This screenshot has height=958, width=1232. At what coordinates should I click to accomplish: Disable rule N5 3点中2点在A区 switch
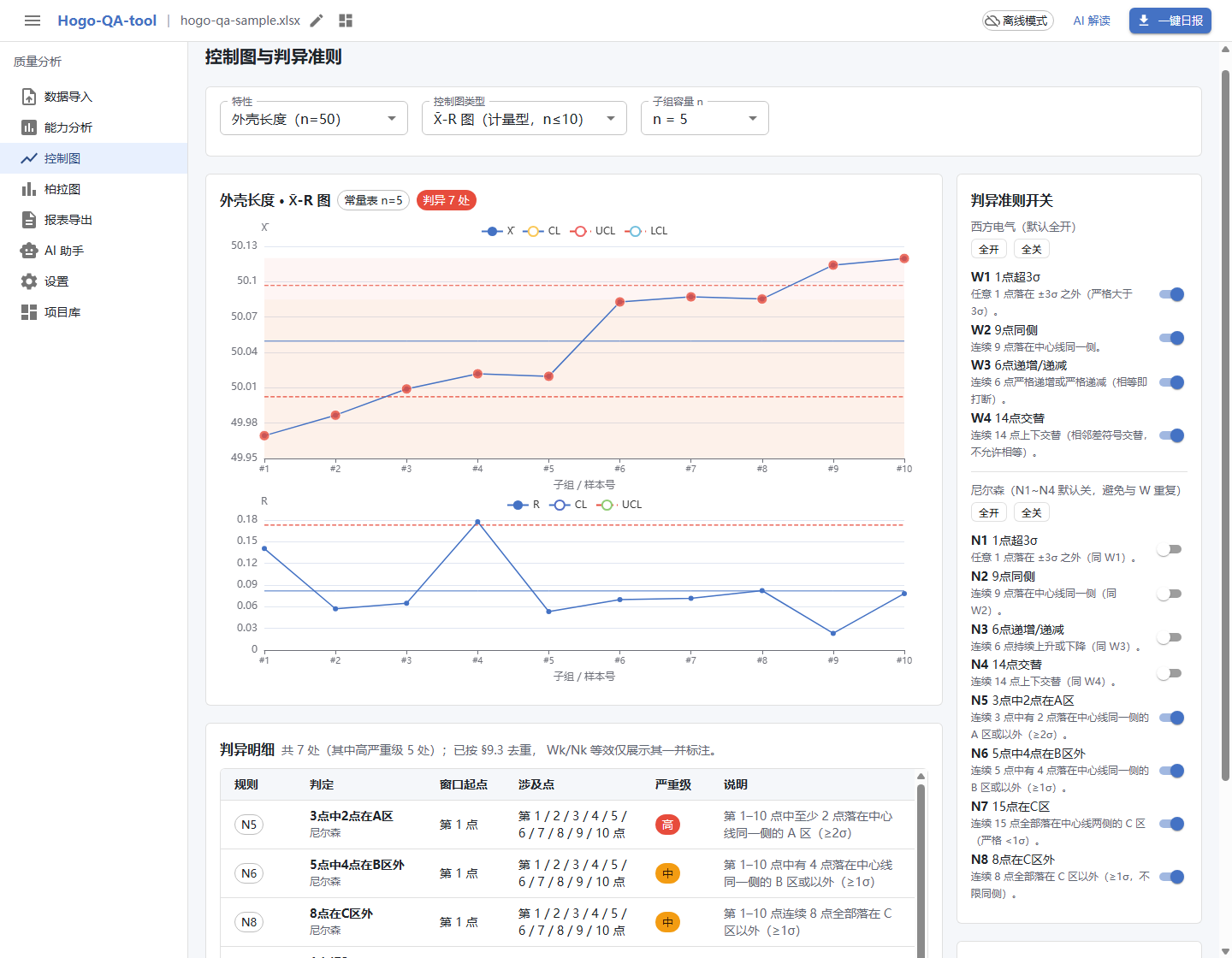[1171, 718]
